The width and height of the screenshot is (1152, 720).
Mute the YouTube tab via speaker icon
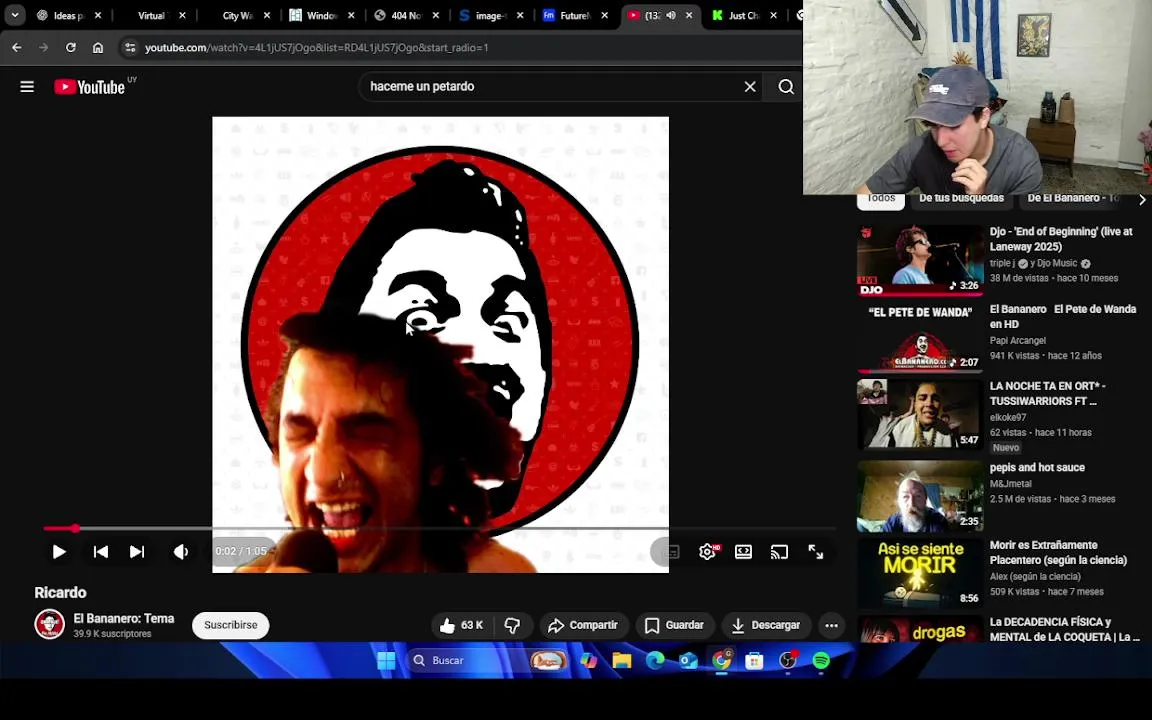click(671, 15)
